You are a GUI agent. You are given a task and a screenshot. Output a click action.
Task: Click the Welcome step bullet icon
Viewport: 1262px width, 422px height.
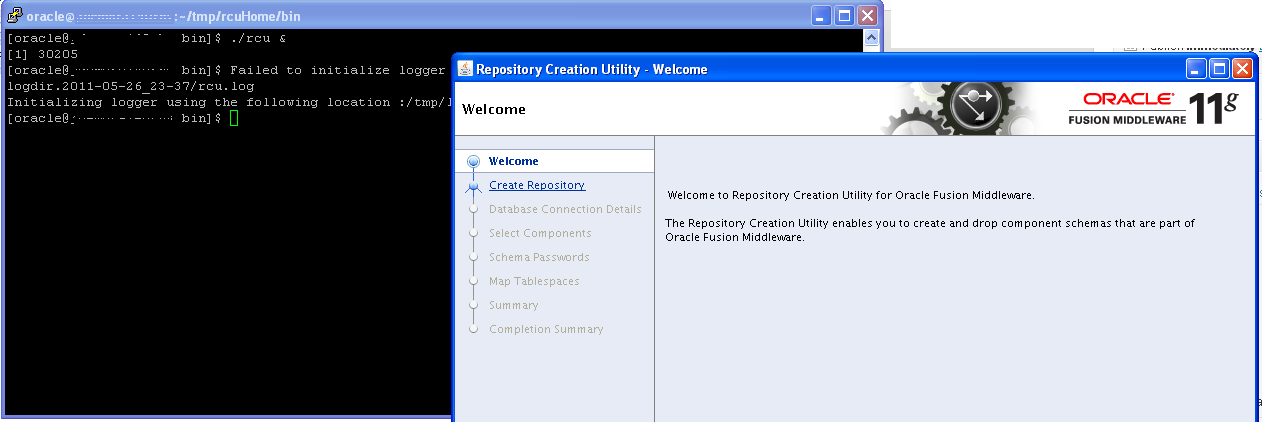(473, 162)
